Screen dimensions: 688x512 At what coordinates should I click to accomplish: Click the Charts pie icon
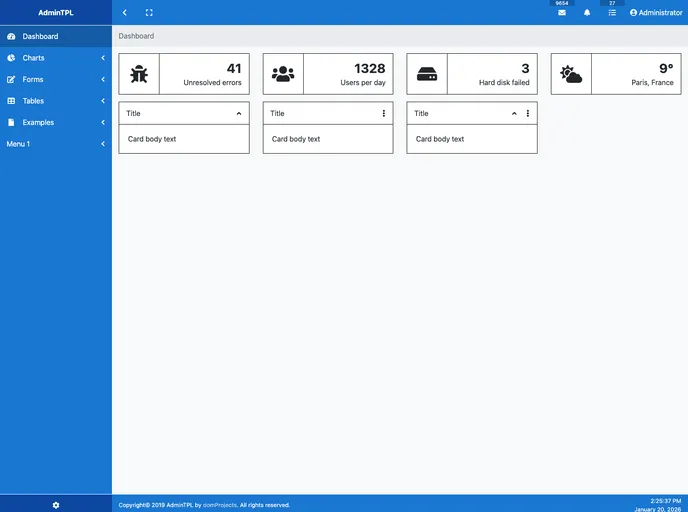[x=11, y=58]
